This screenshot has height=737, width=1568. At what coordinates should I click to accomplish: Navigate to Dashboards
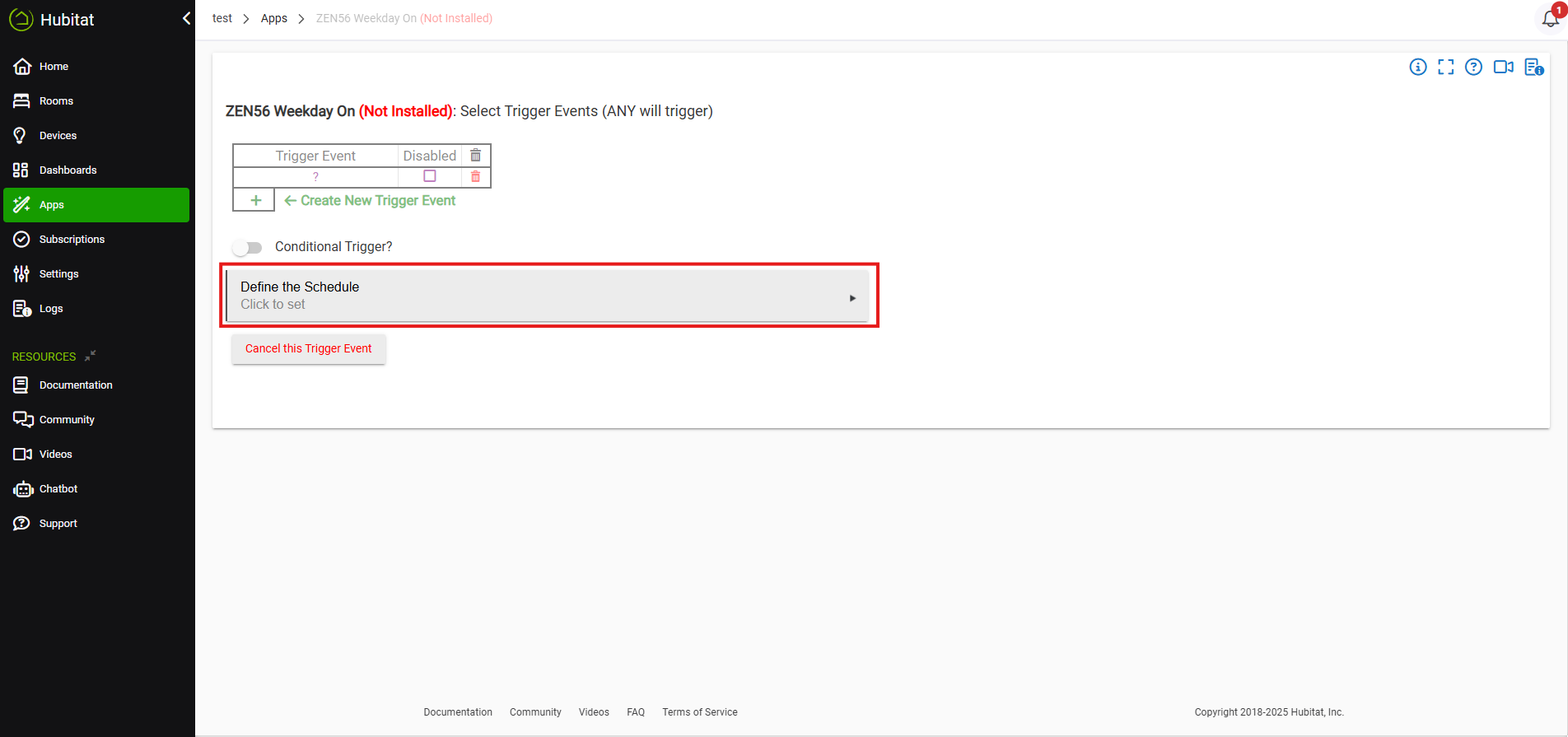pos(96,170)
